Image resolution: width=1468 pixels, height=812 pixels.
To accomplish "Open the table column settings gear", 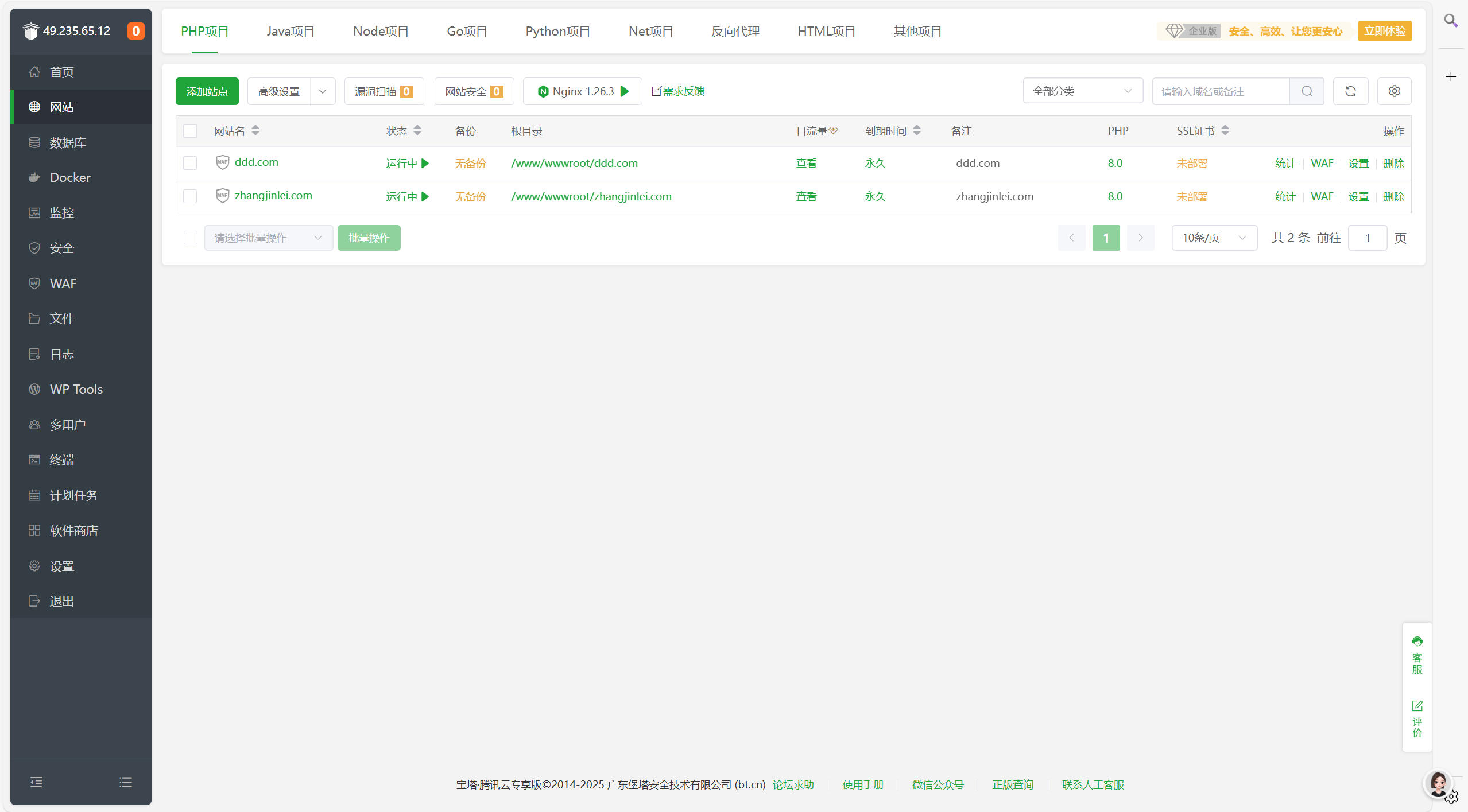I will tap(1394, 91).
